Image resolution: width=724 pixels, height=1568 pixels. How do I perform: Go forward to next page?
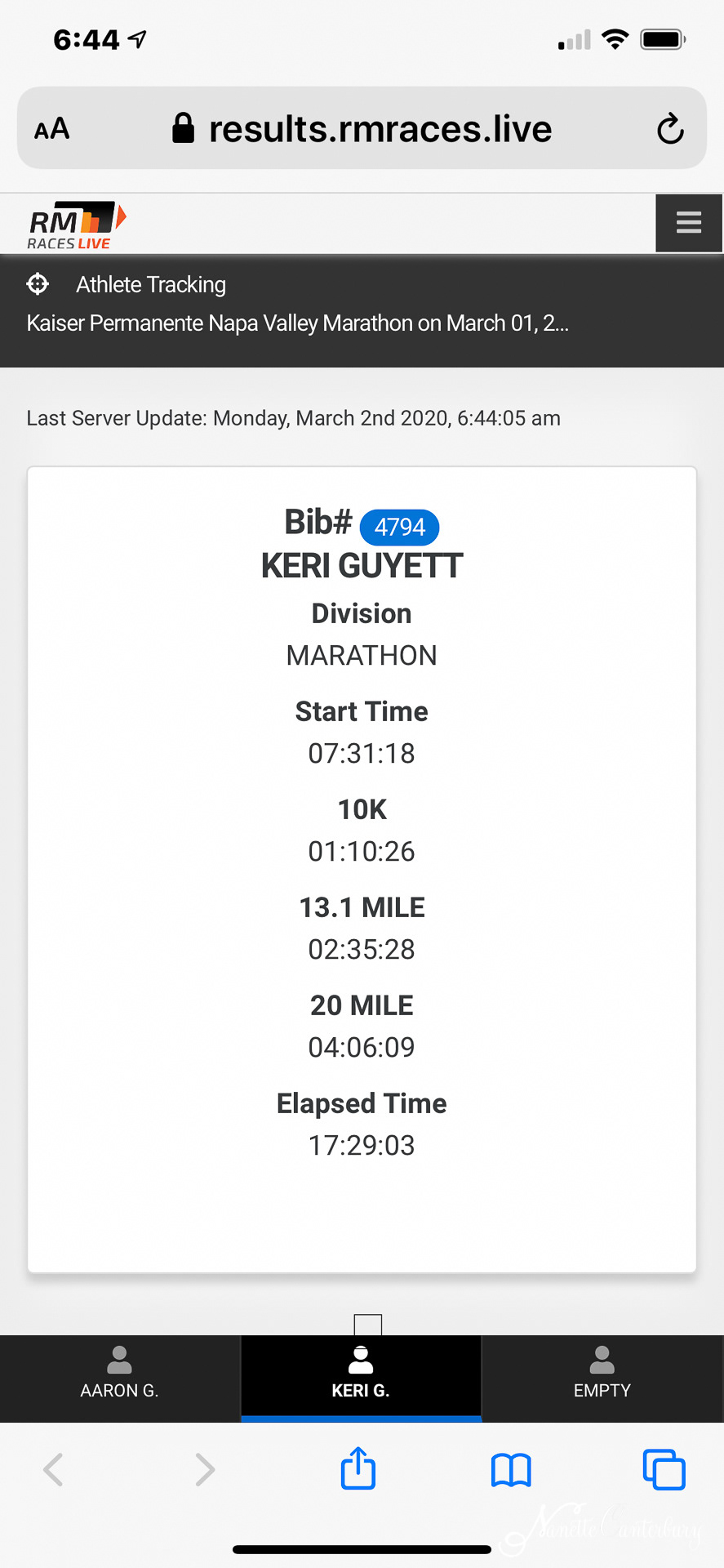click(x=205, y=1469)
